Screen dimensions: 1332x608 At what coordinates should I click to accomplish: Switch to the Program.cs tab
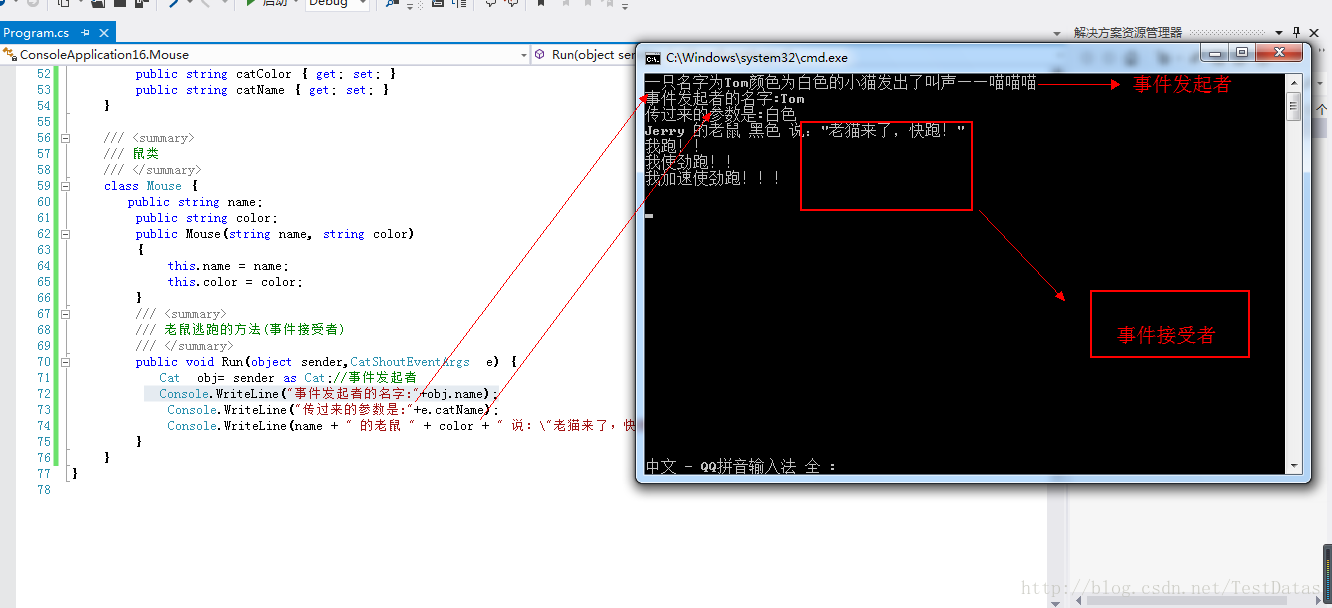tap(37, 33)
